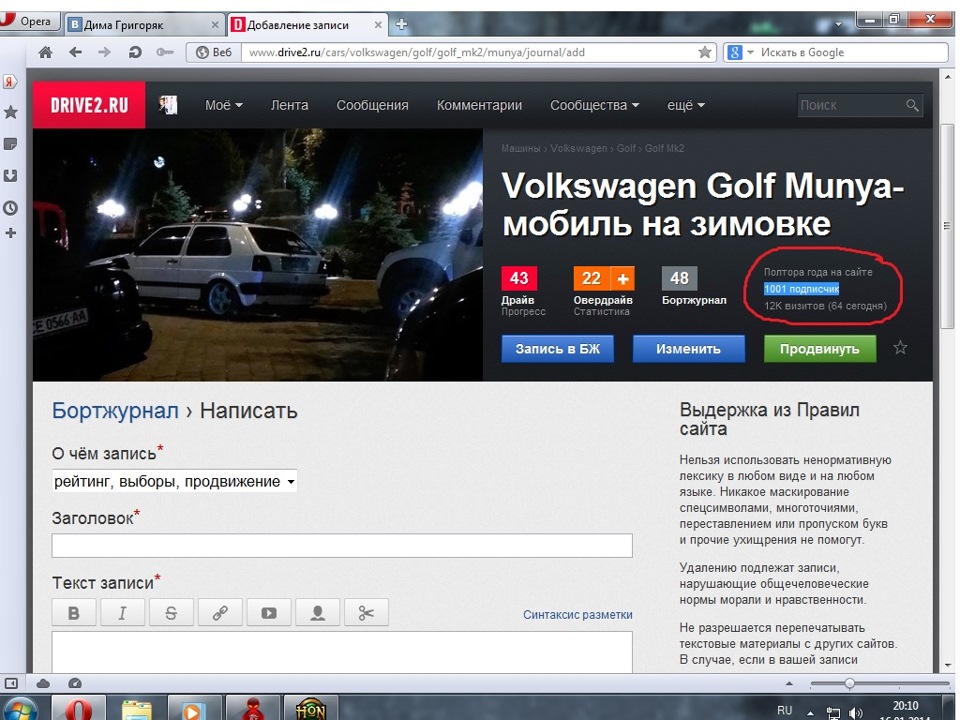Viewport: 960px width, 720px height.
Task: Close the Добавление записи tab
Action: pos(378,24)
